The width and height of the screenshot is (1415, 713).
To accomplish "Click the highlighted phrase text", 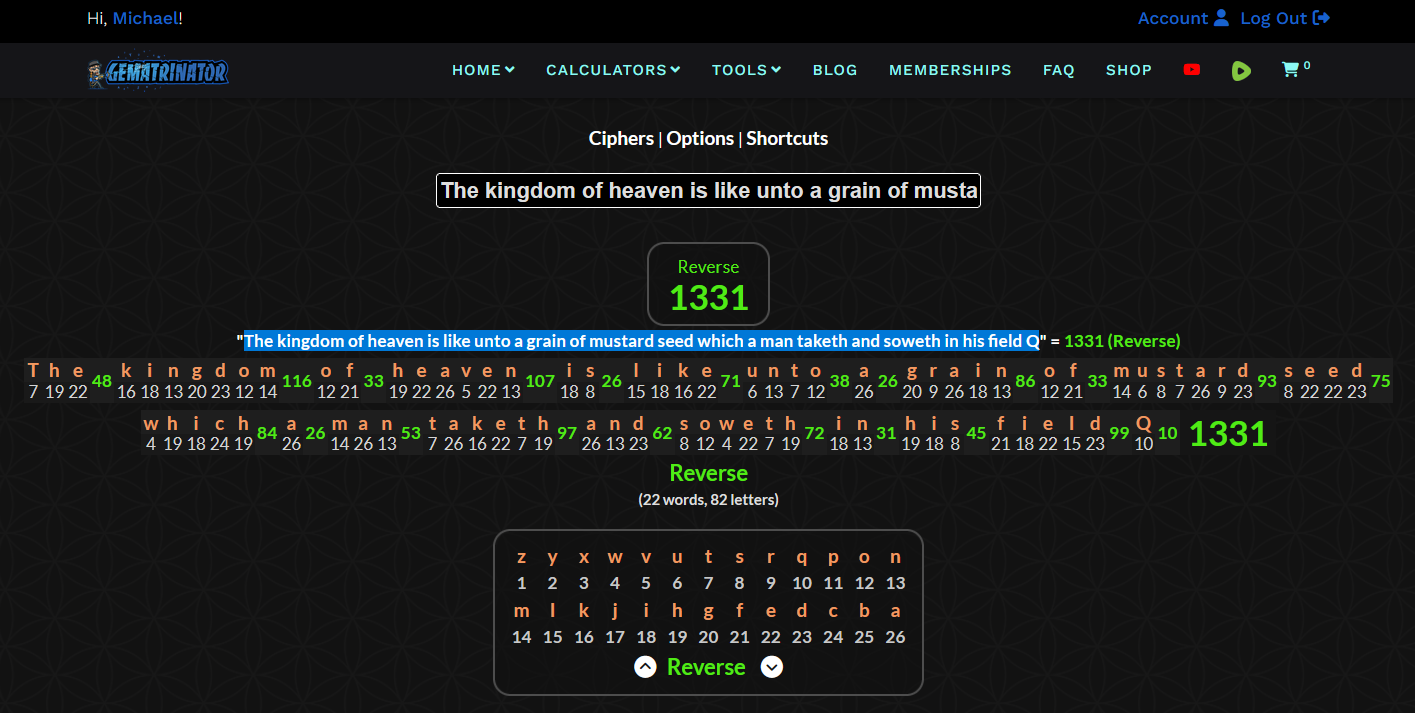I will pyautogui.click(x=642, y=341).
